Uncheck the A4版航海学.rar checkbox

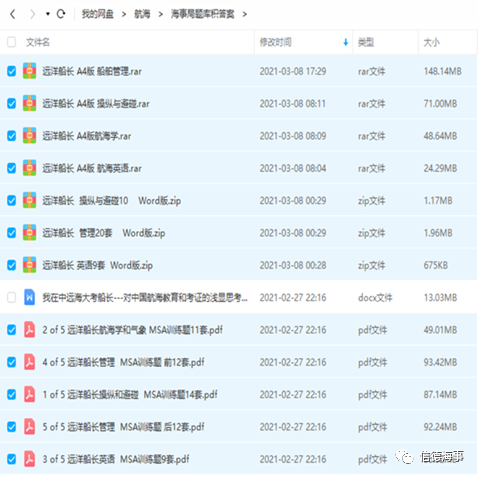(11, 136)
